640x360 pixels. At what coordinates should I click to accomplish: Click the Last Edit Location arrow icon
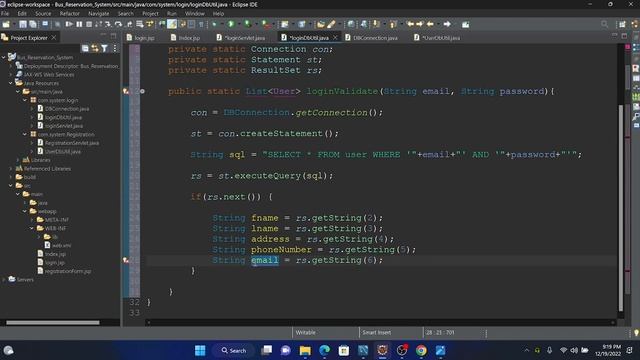coord(410,24)
